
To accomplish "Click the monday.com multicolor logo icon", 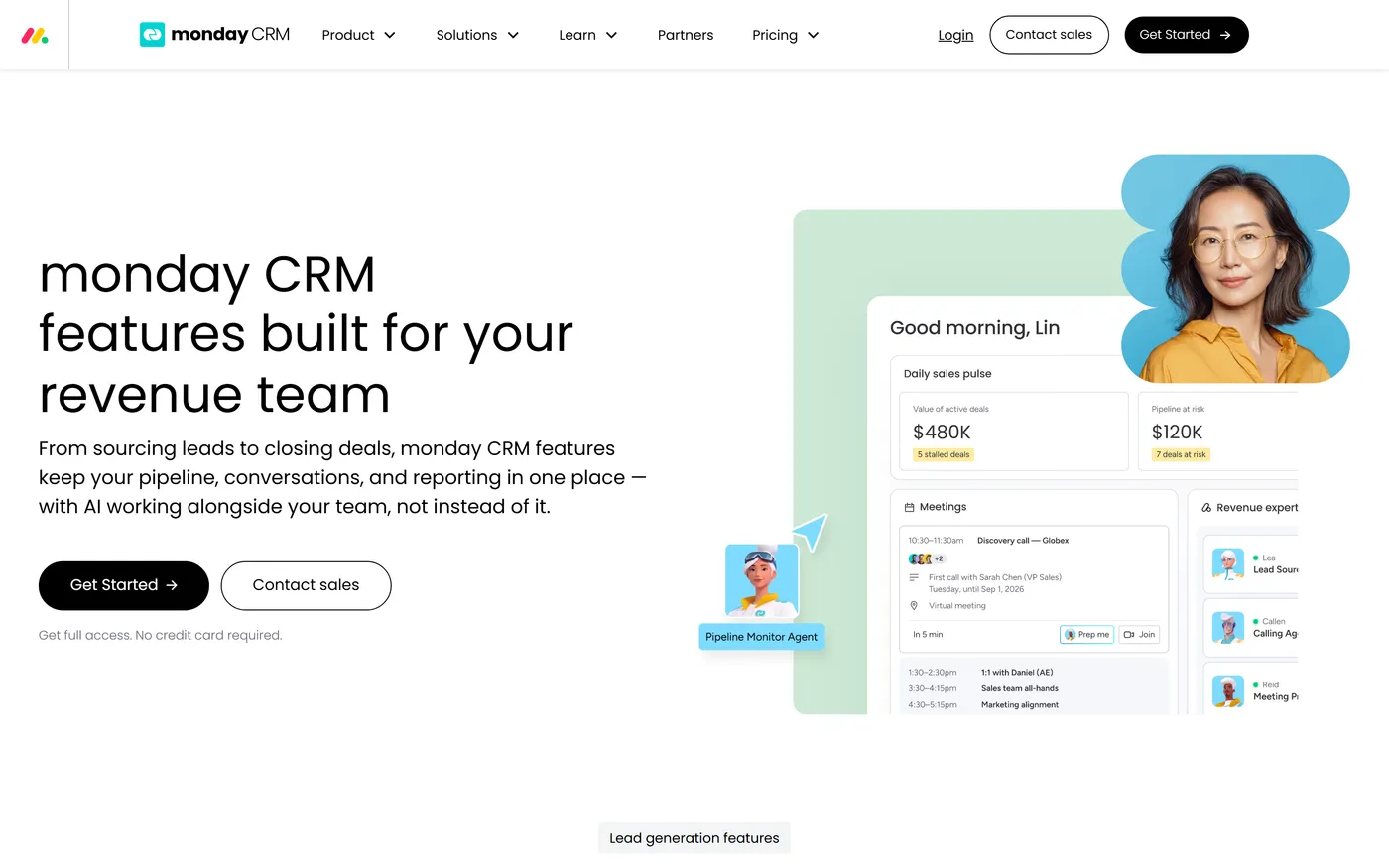I will [35, 36].
